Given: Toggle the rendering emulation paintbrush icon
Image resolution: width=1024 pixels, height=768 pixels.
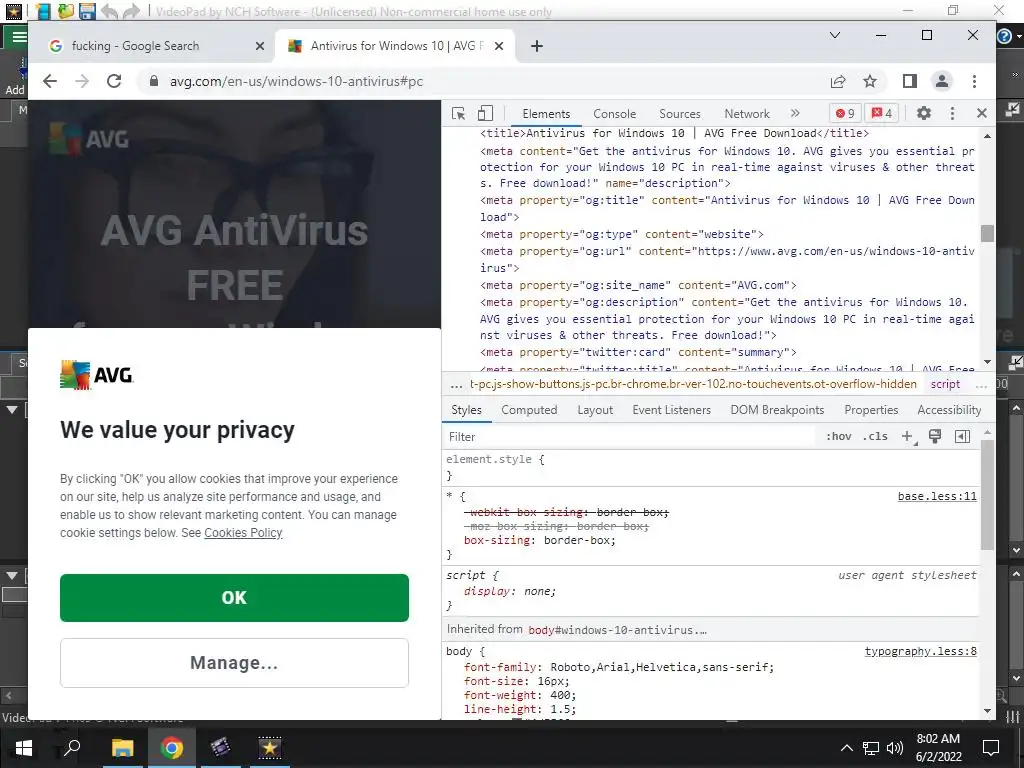Looking at the screenshot, I should point(935,436).
